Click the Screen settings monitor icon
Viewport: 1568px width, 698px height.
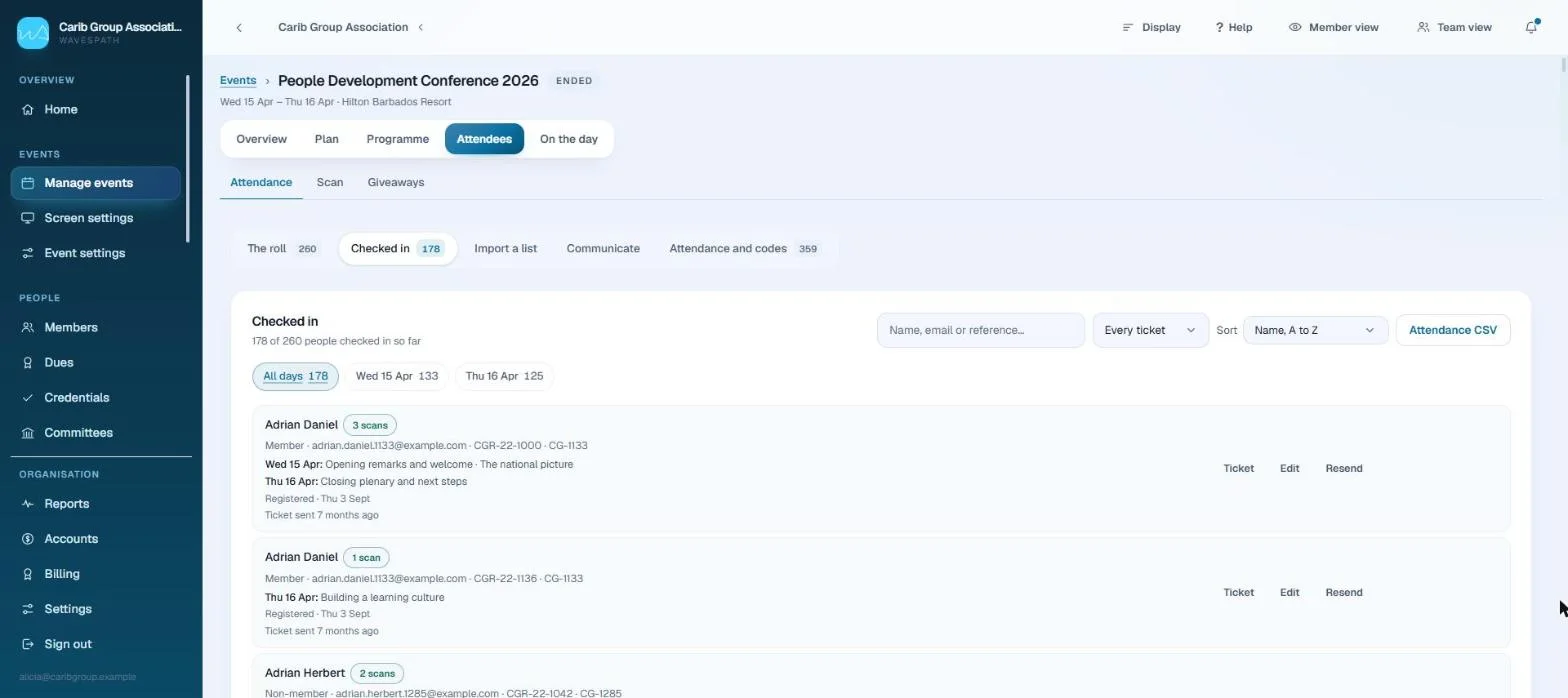(x=28, y=218)
